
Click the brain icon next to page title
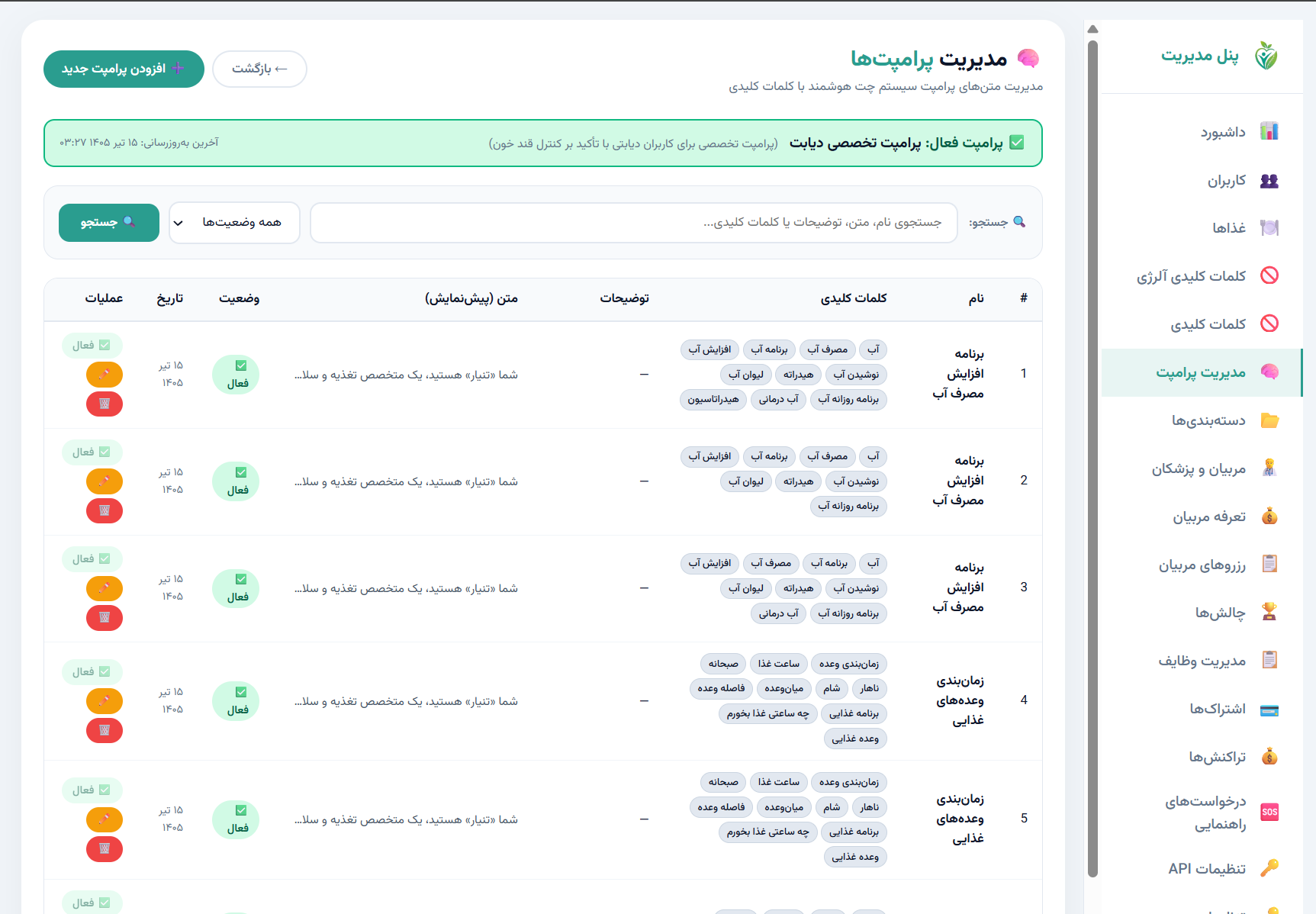[1028, 59]
